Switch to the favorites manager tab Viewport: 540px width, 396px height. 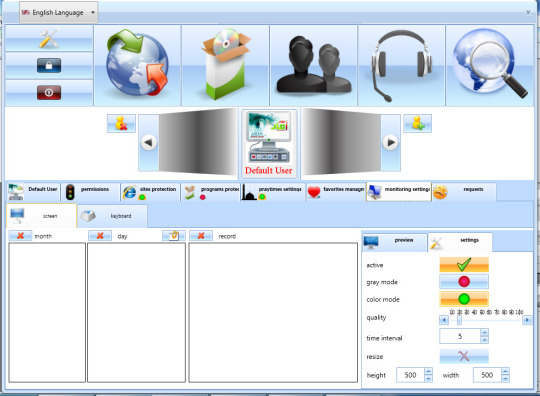[x=335, y=192]
